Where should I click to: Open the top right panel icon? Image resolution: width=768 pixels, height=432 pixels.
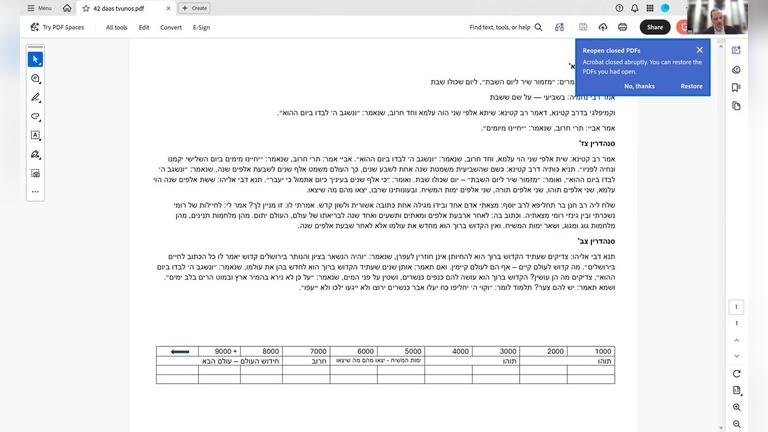(736, 50)
